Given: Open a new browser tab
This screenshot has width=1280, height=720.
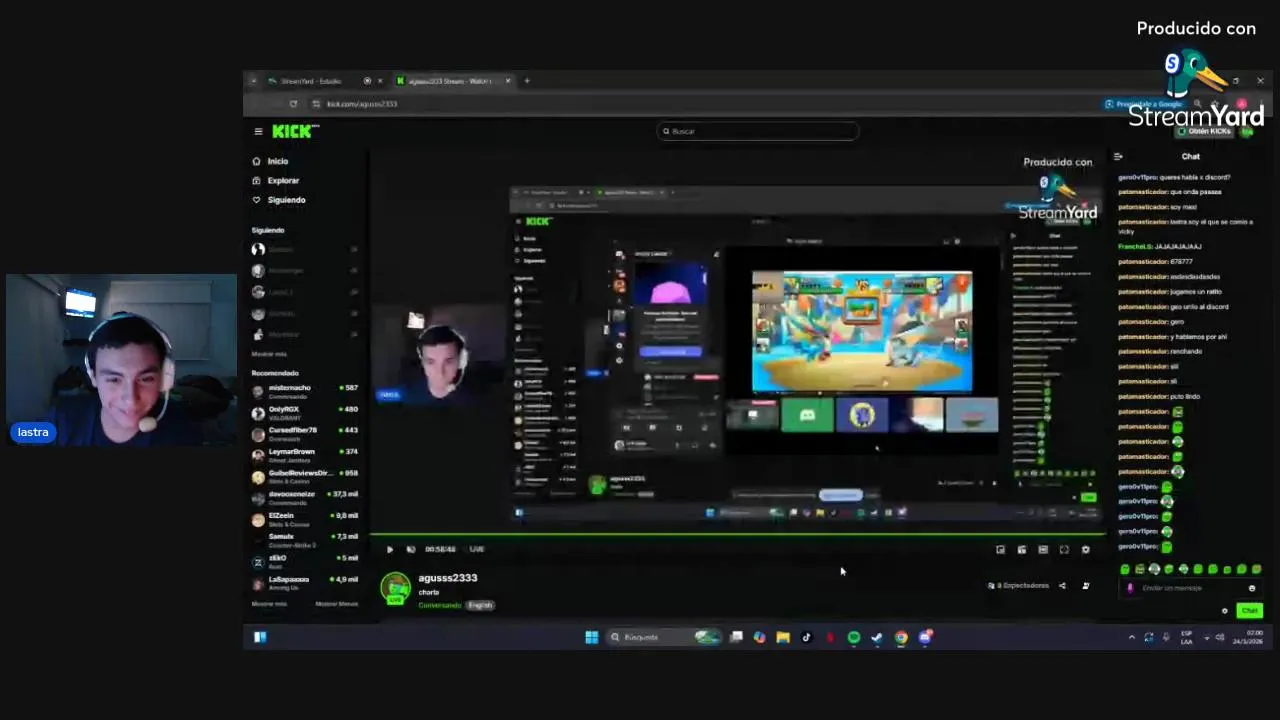Looking at the screenshot, I should (527, 81).
